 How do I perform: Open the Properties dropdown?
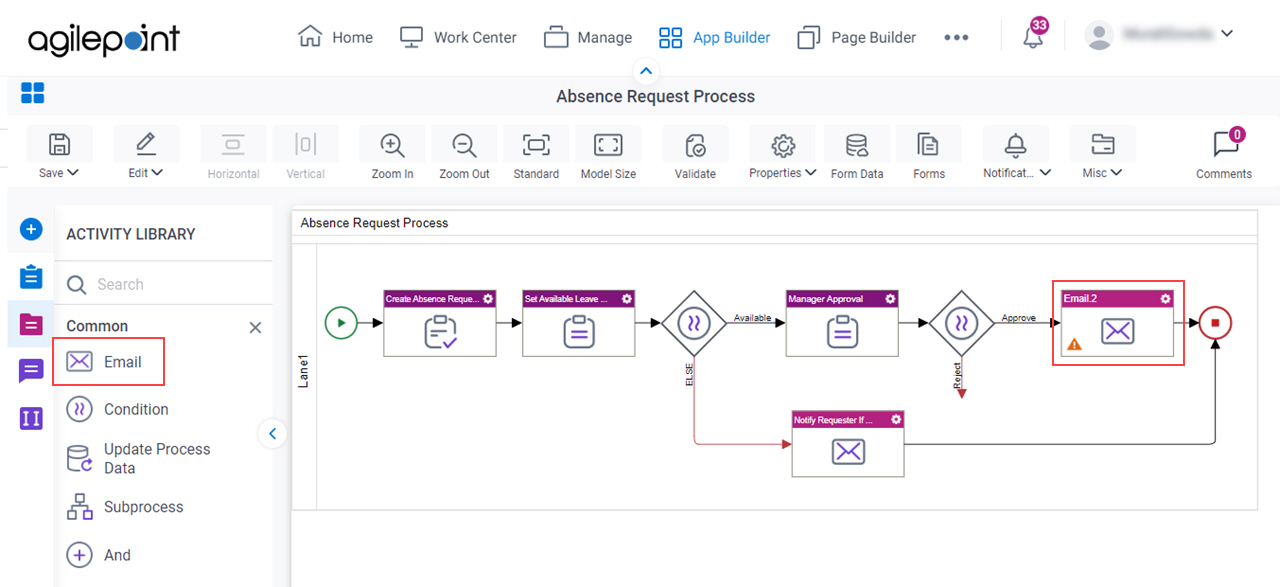click(782, 154)
